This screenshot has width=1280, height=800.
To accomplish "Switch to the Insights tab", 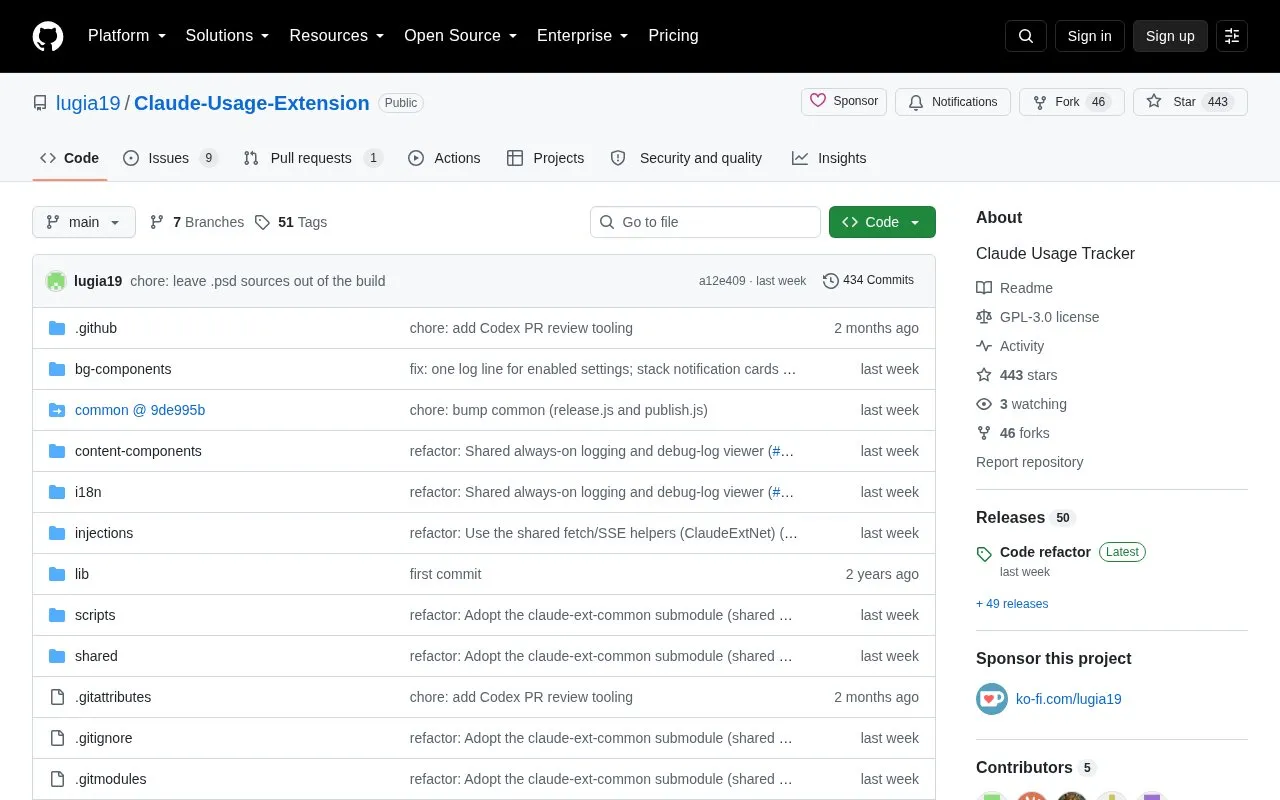I will point(829,158).
